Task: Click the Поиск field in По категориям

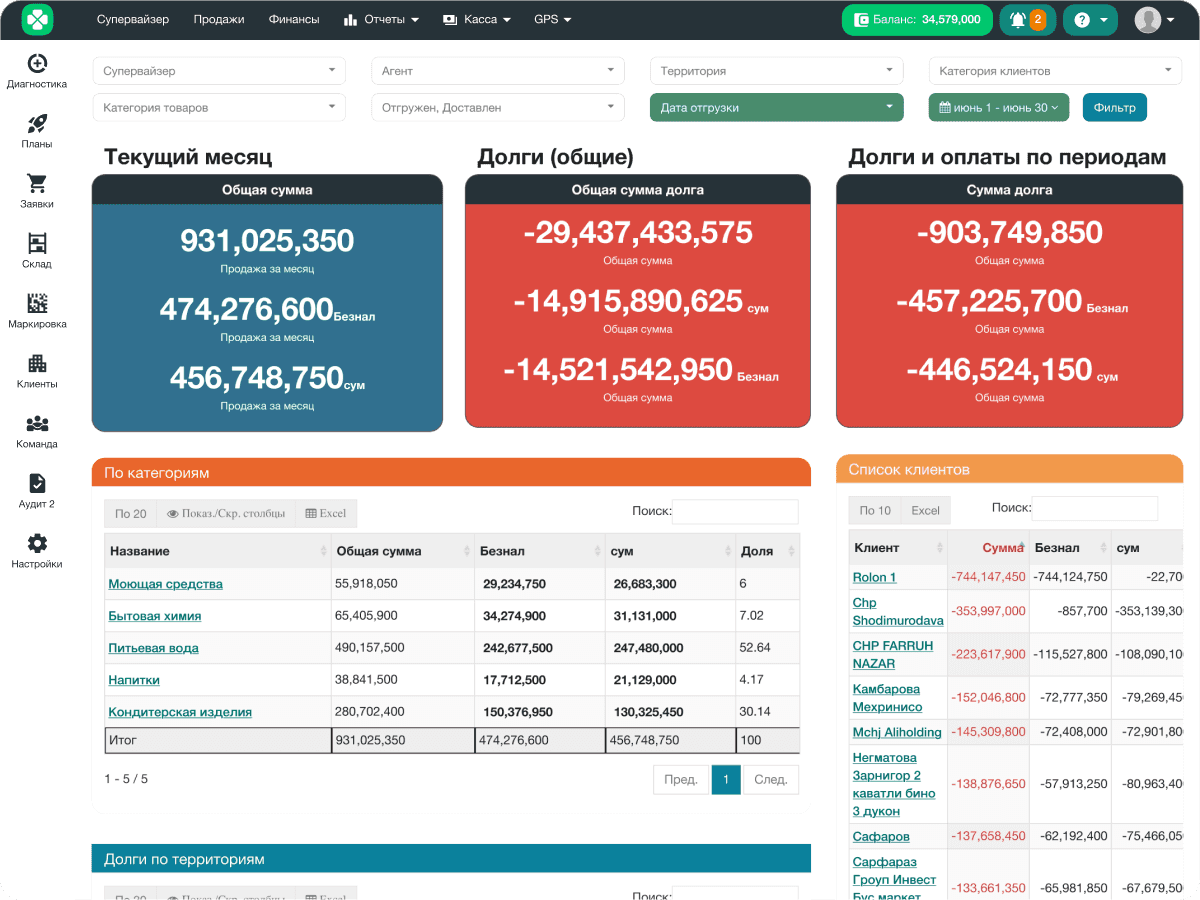Action: pos(735,512)
